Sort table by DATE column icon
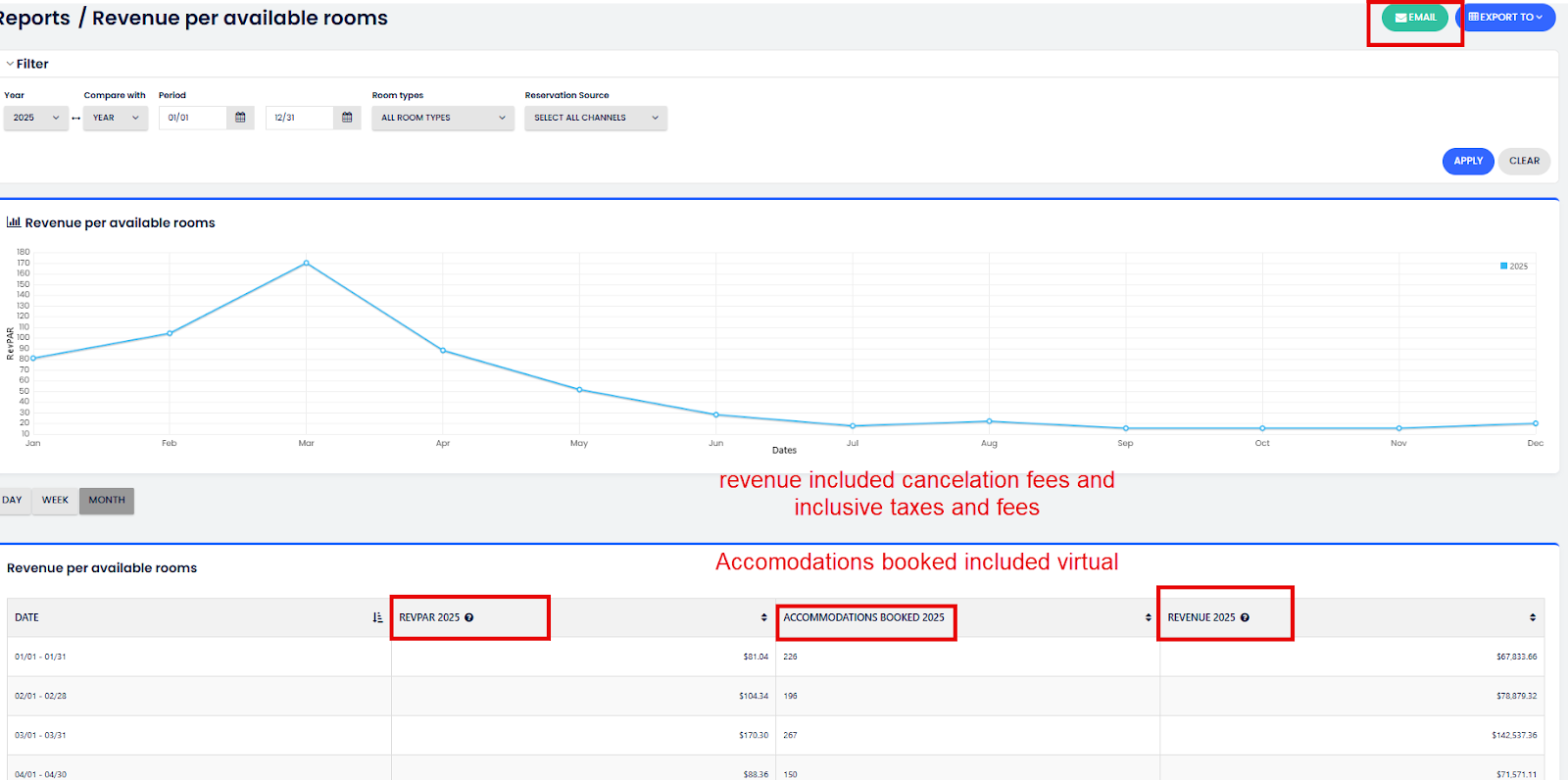 [x=377, y=617]
